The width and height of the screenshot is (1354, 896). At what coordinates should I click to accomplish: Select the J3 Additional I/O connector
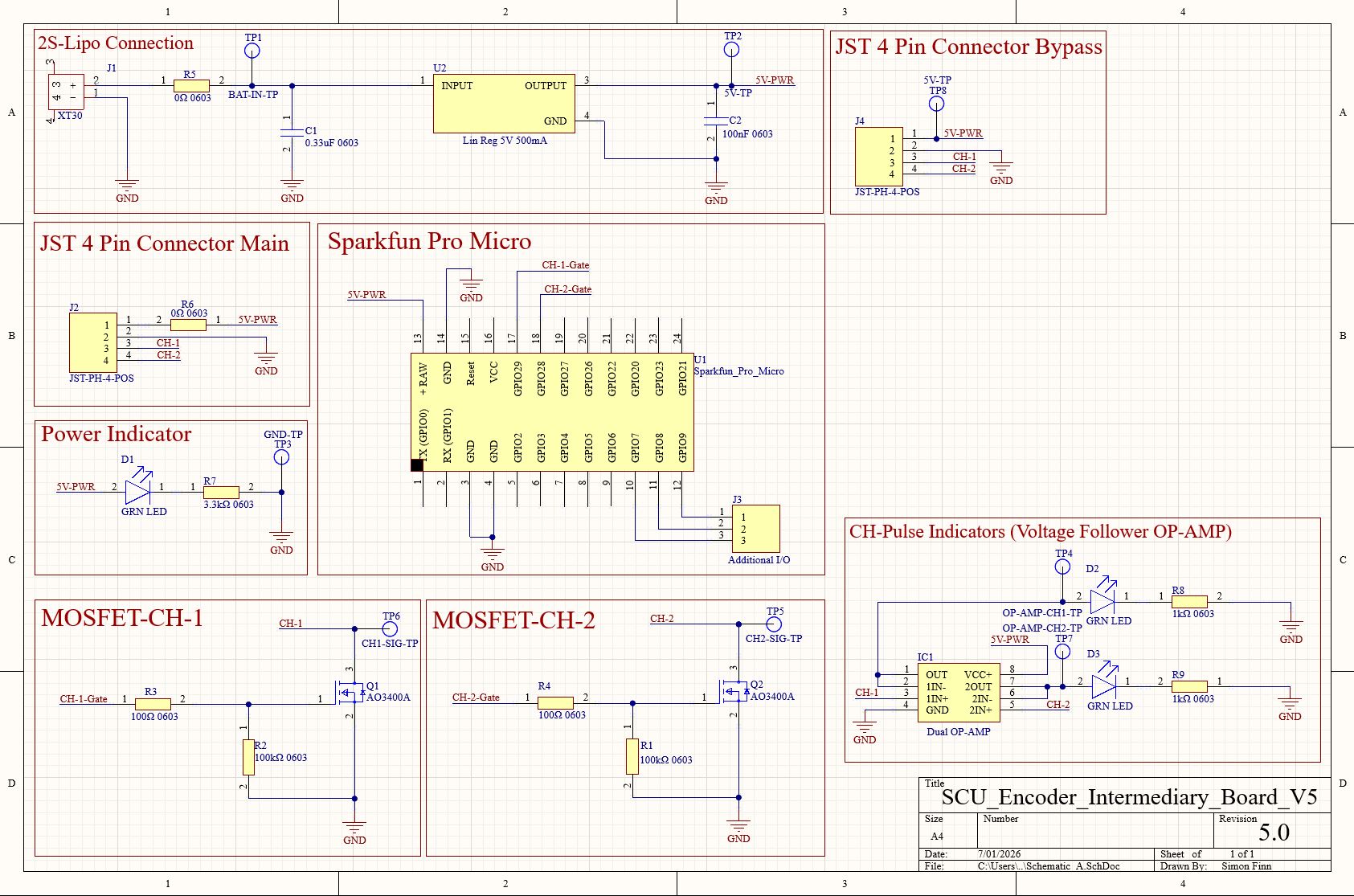pos(755,529)
